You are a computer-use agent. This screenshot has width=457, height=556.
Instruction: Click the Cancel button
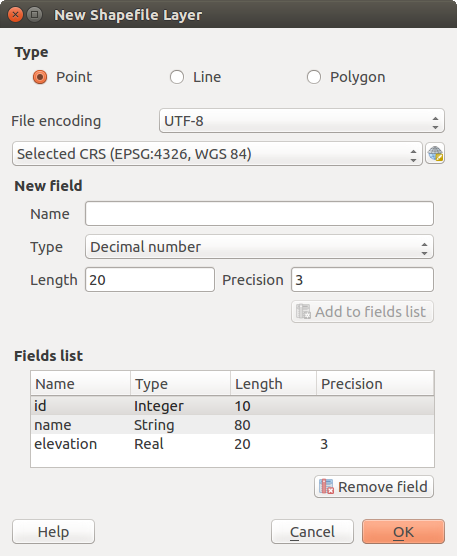[x=312, y=532]
